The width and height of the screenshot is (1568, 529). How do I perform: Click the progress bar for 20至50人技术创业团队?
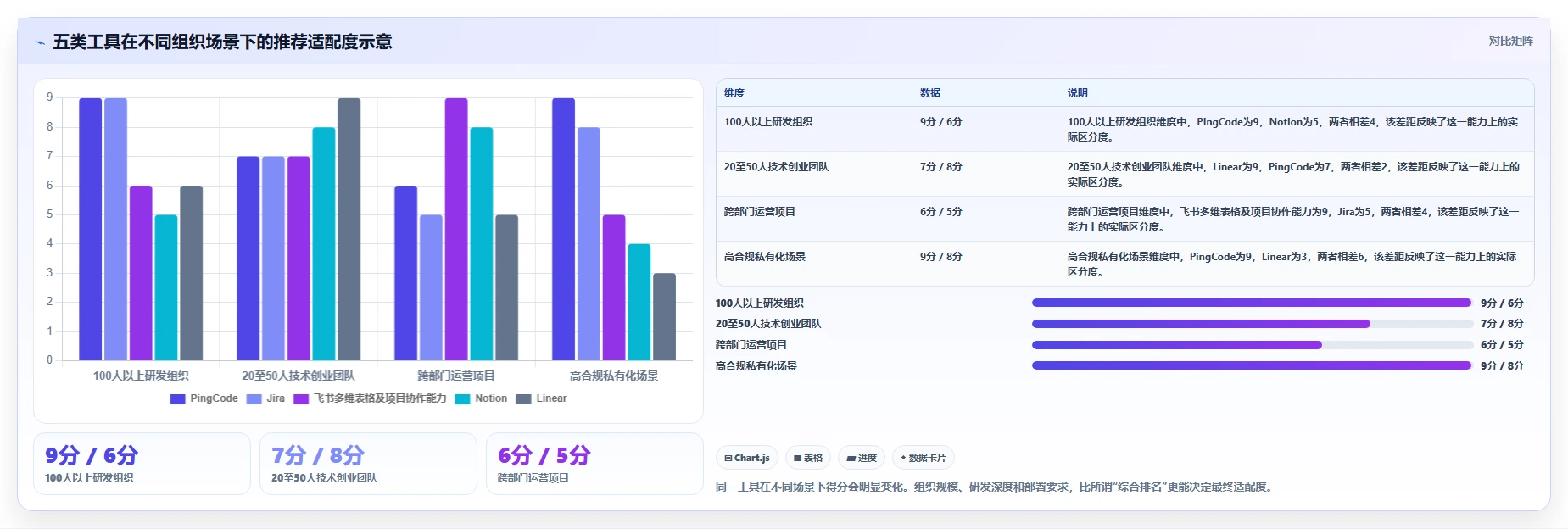point(1252,324)
